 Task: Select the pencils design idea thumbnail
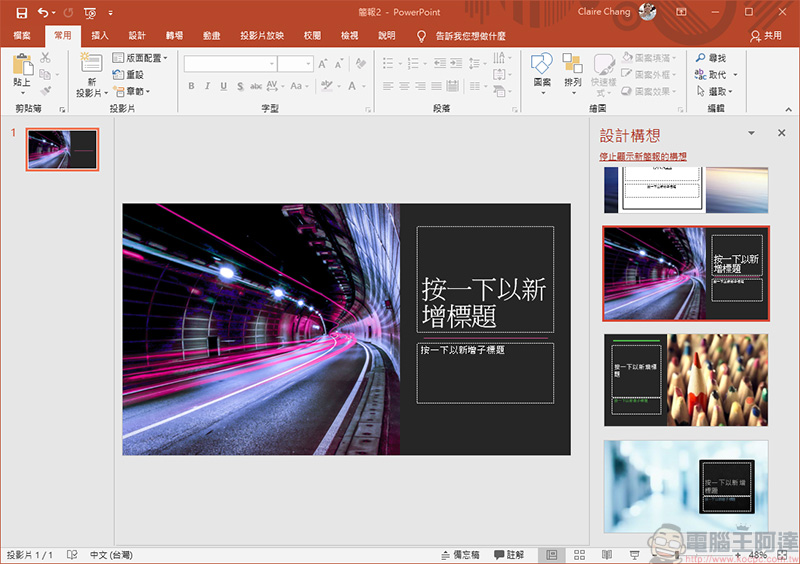coord(686,380)
